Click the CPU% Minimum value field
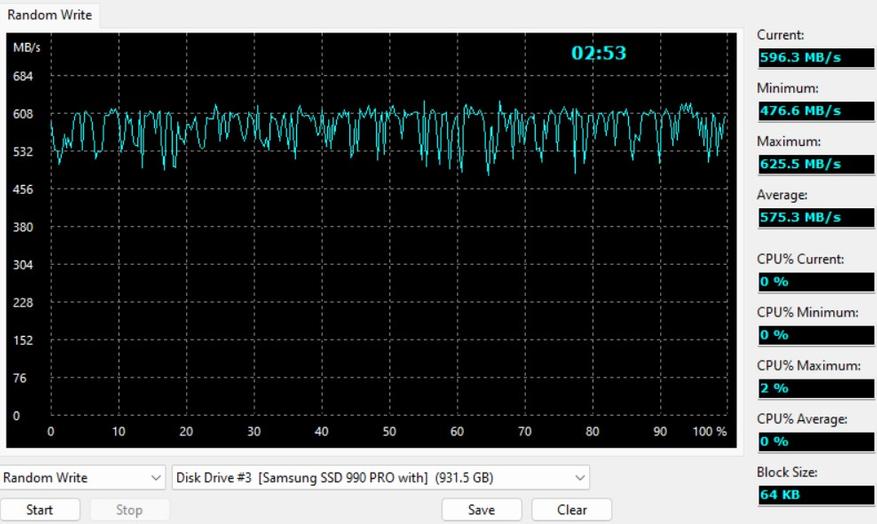The width and height of the screenshot is (877, 524). [x=816, y=335]
